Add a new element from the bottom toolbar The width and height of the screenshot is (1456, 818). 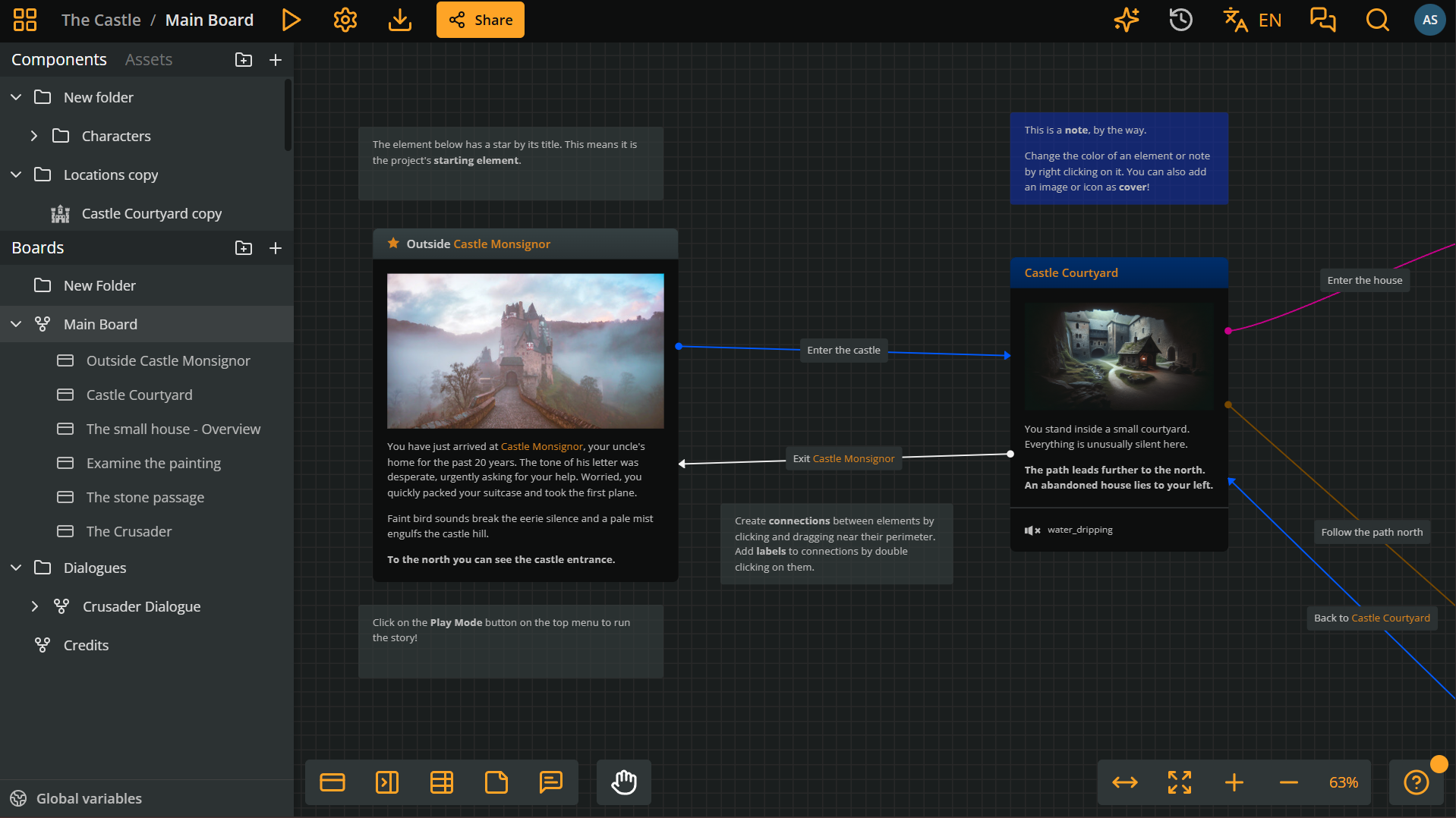pyautogui.click(x=332, y=782)
